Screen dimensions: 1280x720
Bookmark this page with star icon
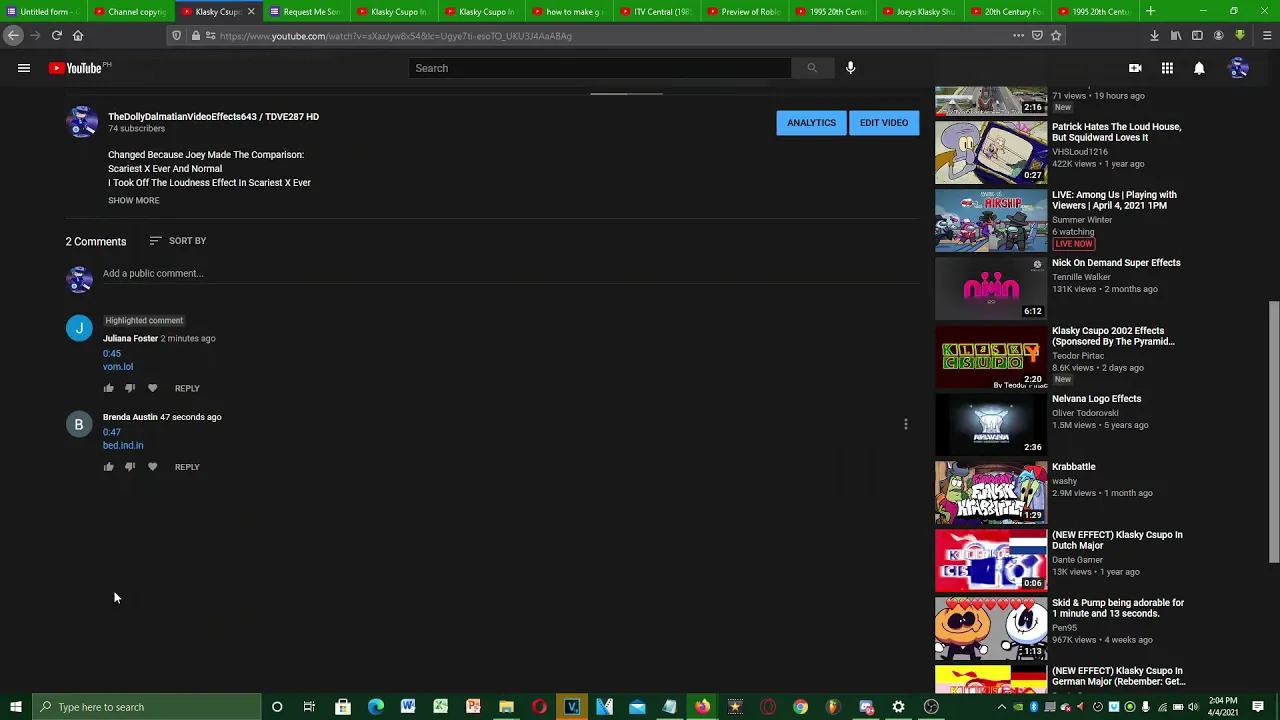(x=1056, y=36)
